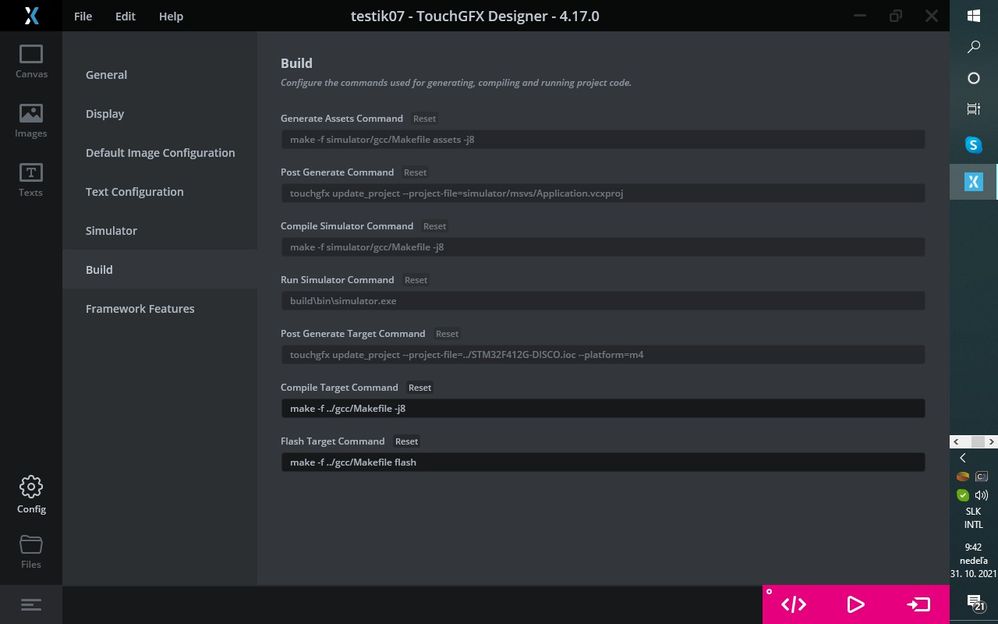Click the SLK INTL language indicator
The image size is (998, 624).
tap(973, 518)
